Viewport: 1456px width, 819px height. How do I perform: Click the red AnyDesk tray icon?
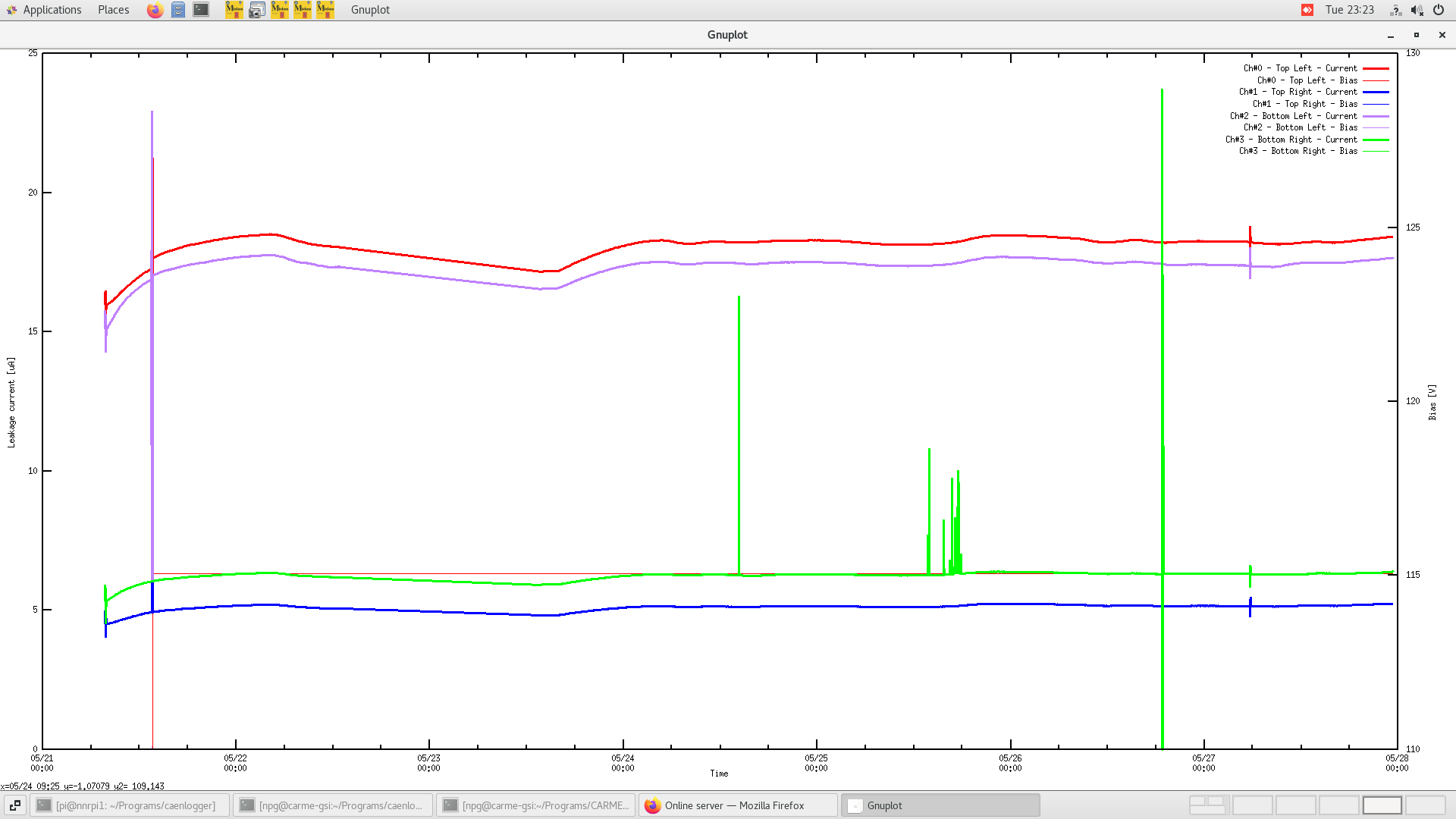click(1307, 10)
